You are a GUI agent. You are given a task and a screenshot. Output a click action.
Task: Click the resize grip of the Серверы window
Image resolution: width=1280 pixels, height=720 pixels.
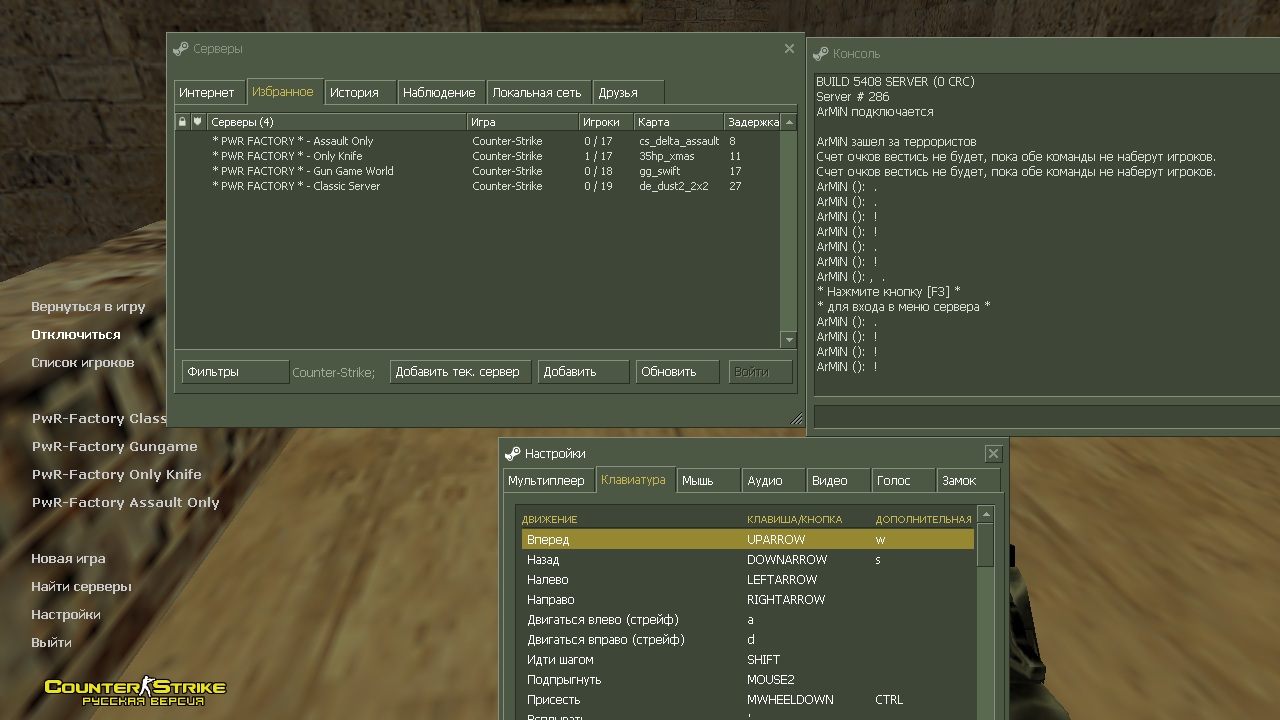[797, 418]
